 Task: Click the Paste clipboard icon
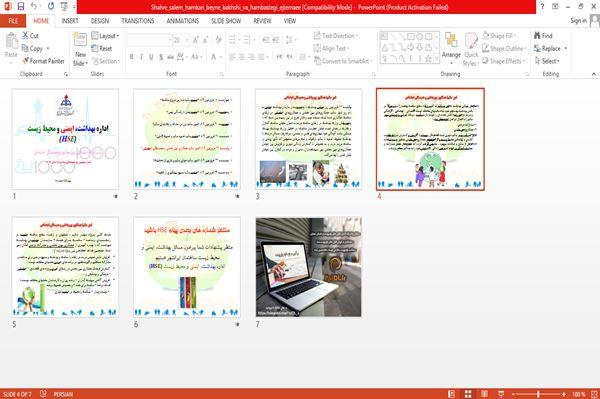pos(11,41)
